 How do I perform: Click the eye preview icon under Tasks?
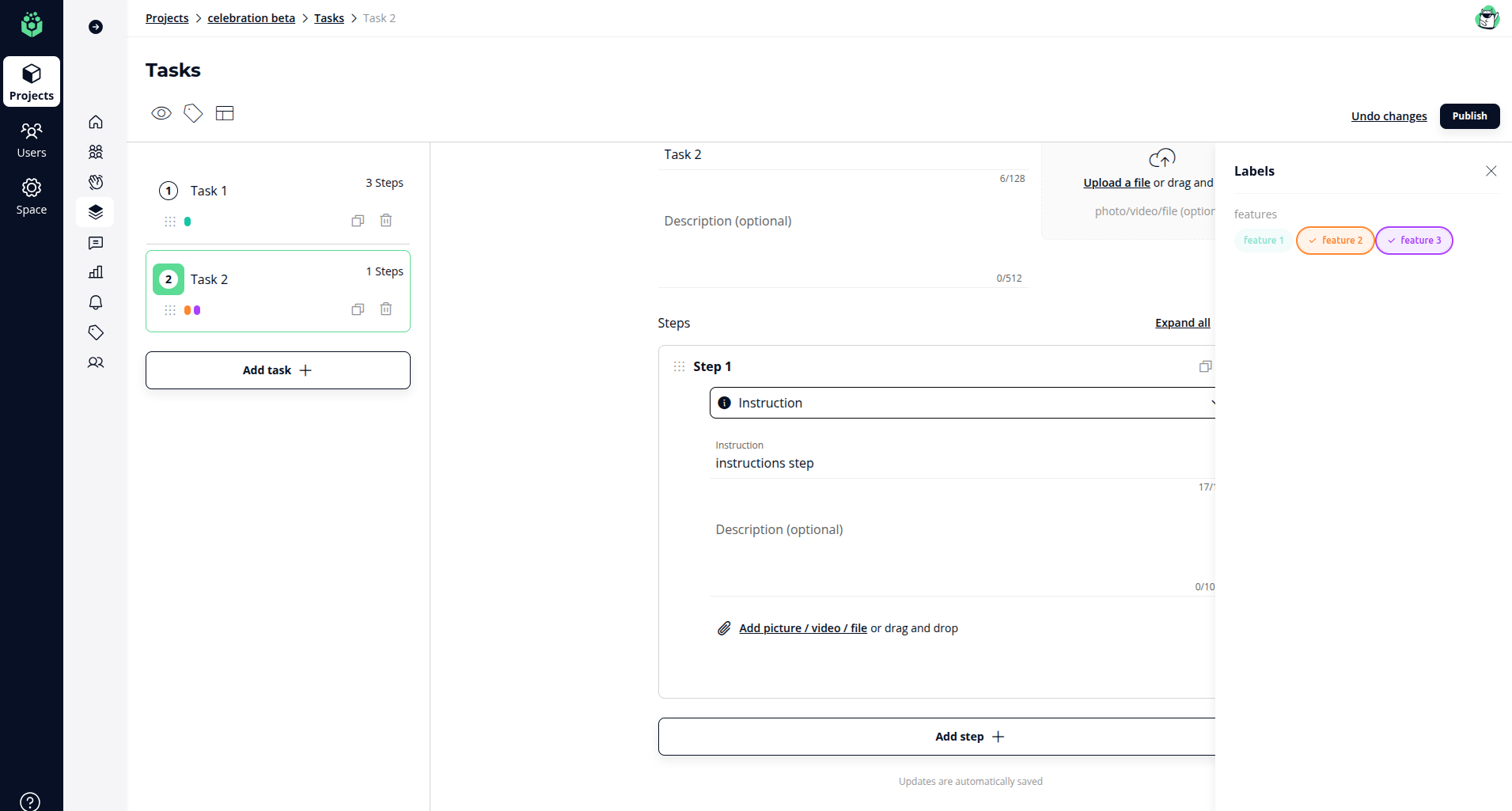pyautogui.click(x=161, y=113)
